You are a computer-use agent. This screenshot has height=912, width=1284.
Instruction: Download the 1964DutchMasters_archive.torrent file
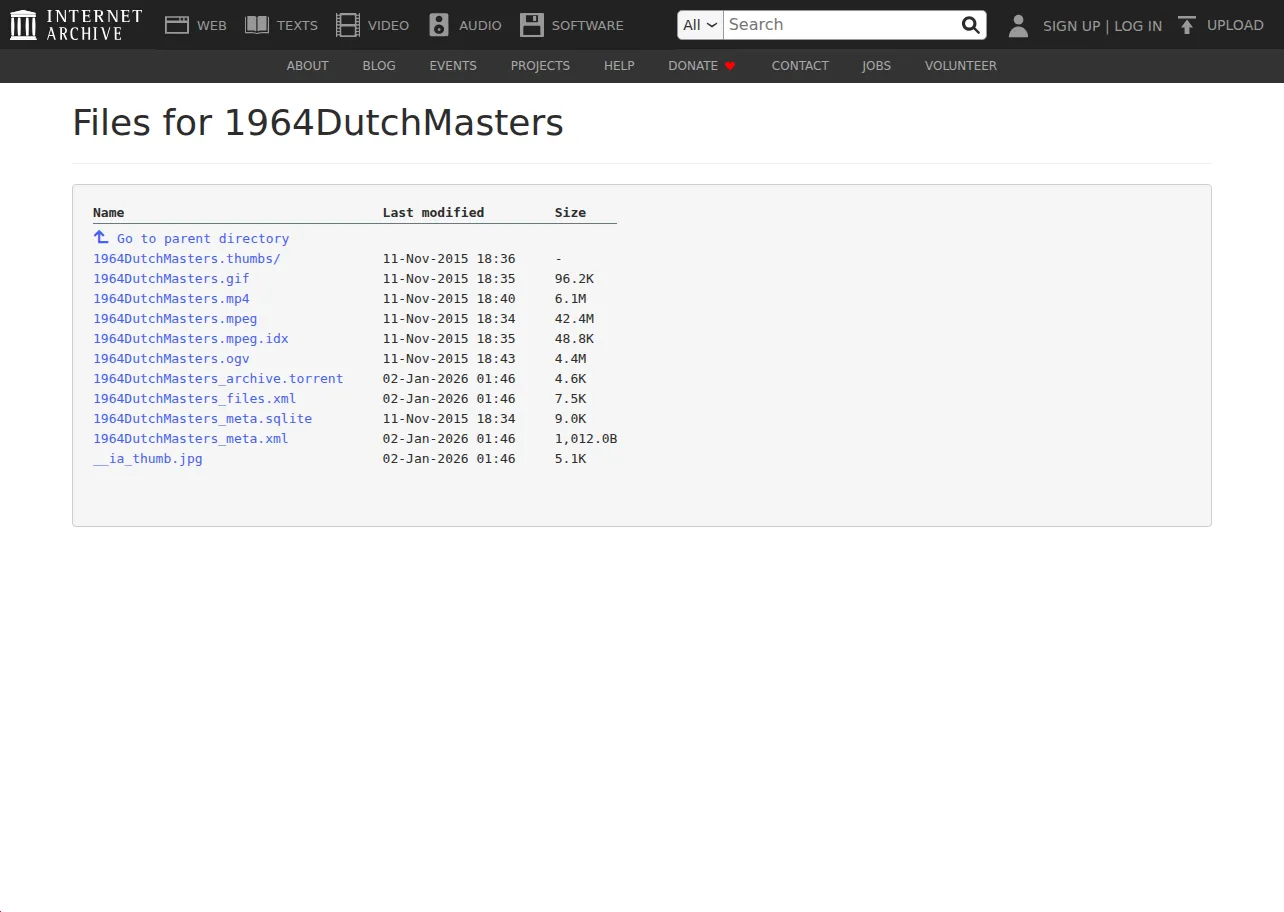click(x=218, y=379)
